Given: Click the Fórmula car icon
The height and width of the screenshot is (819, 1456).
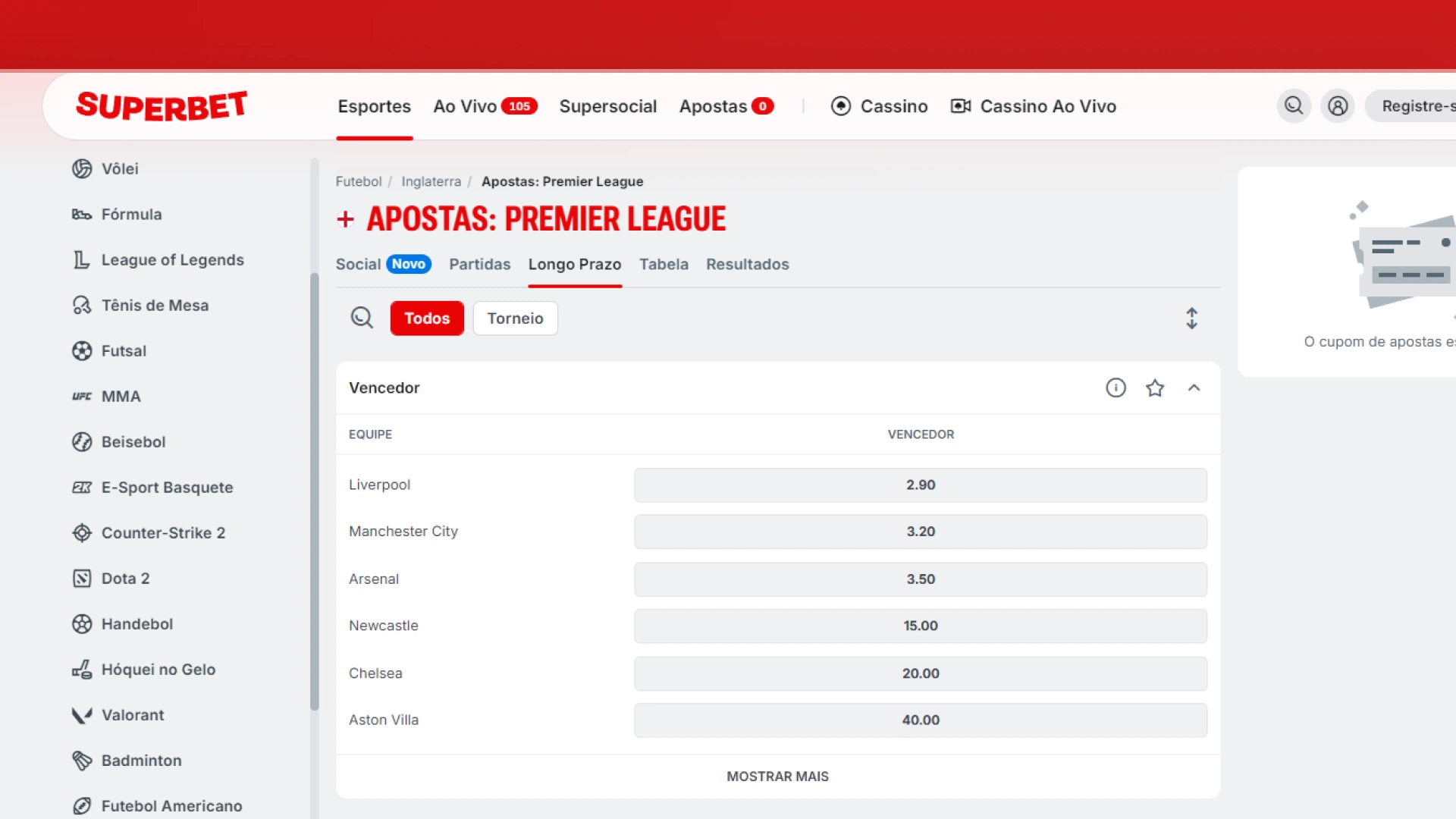Looking at the screenshot, I should point(82,215).
